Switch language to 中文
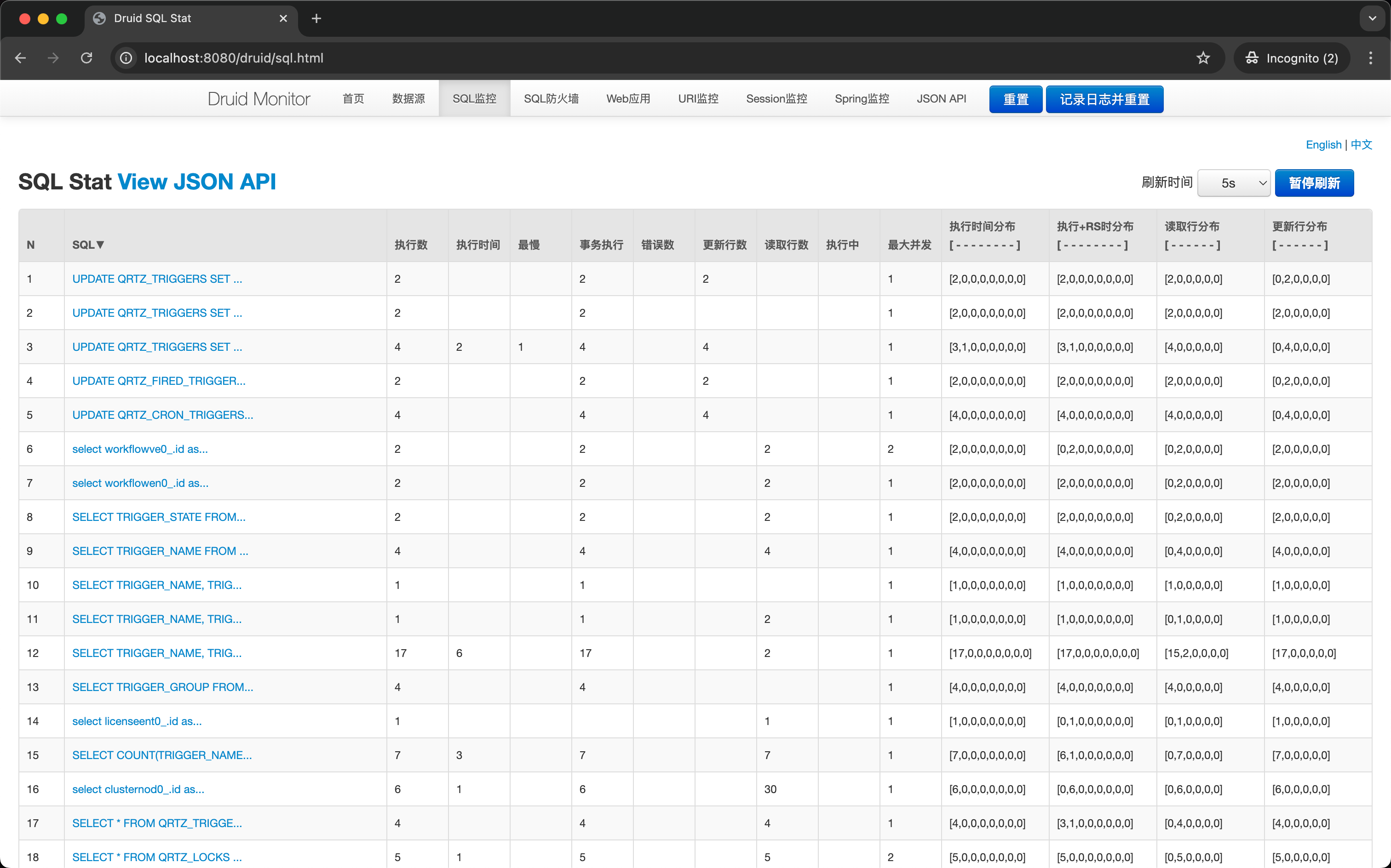This screenshot has height=868, width=1391. point(1361,145)
